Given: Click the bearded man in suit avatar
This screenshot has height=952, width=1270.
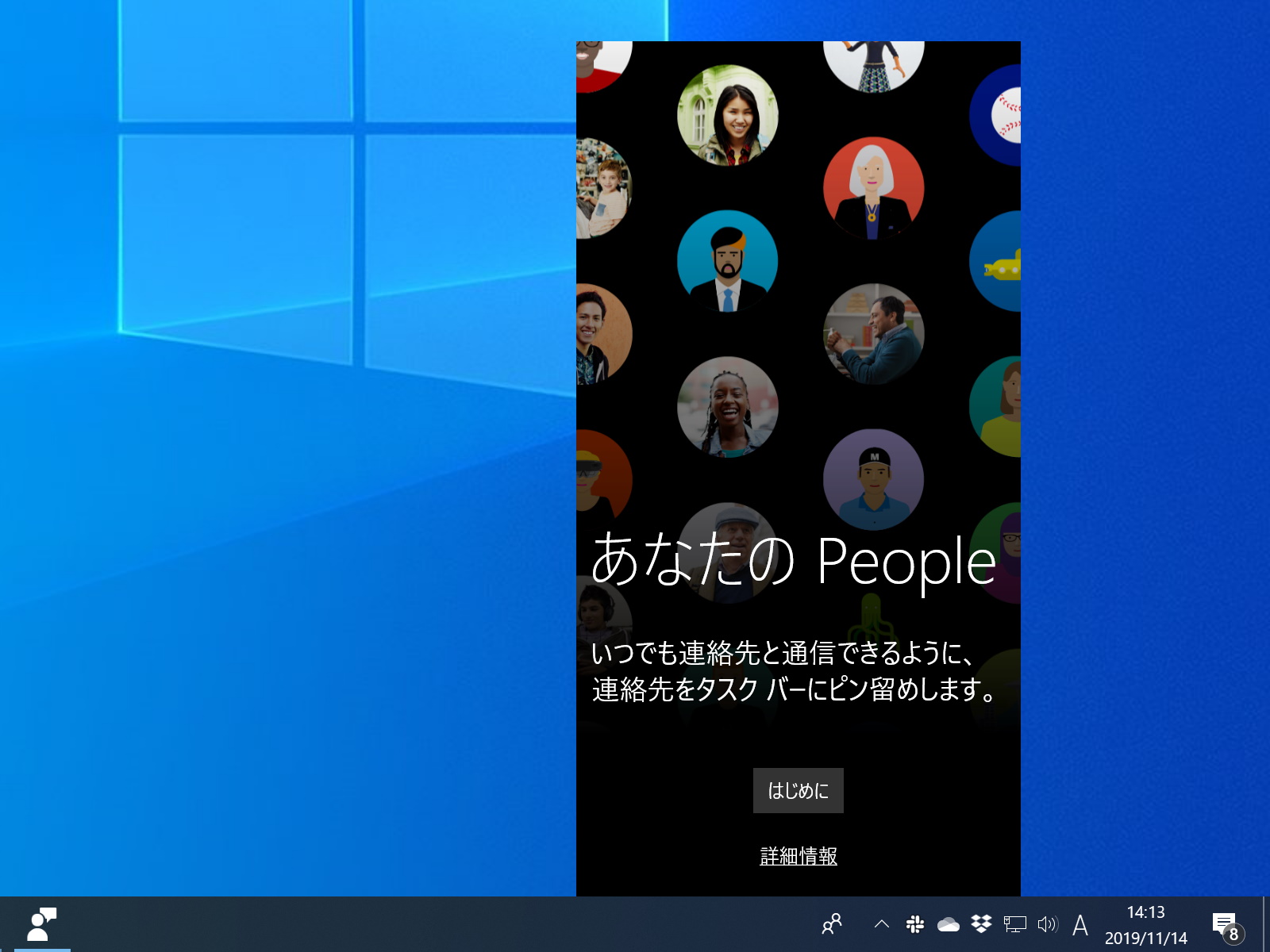Looking at the screenshot, I should [x=726, y=260].
